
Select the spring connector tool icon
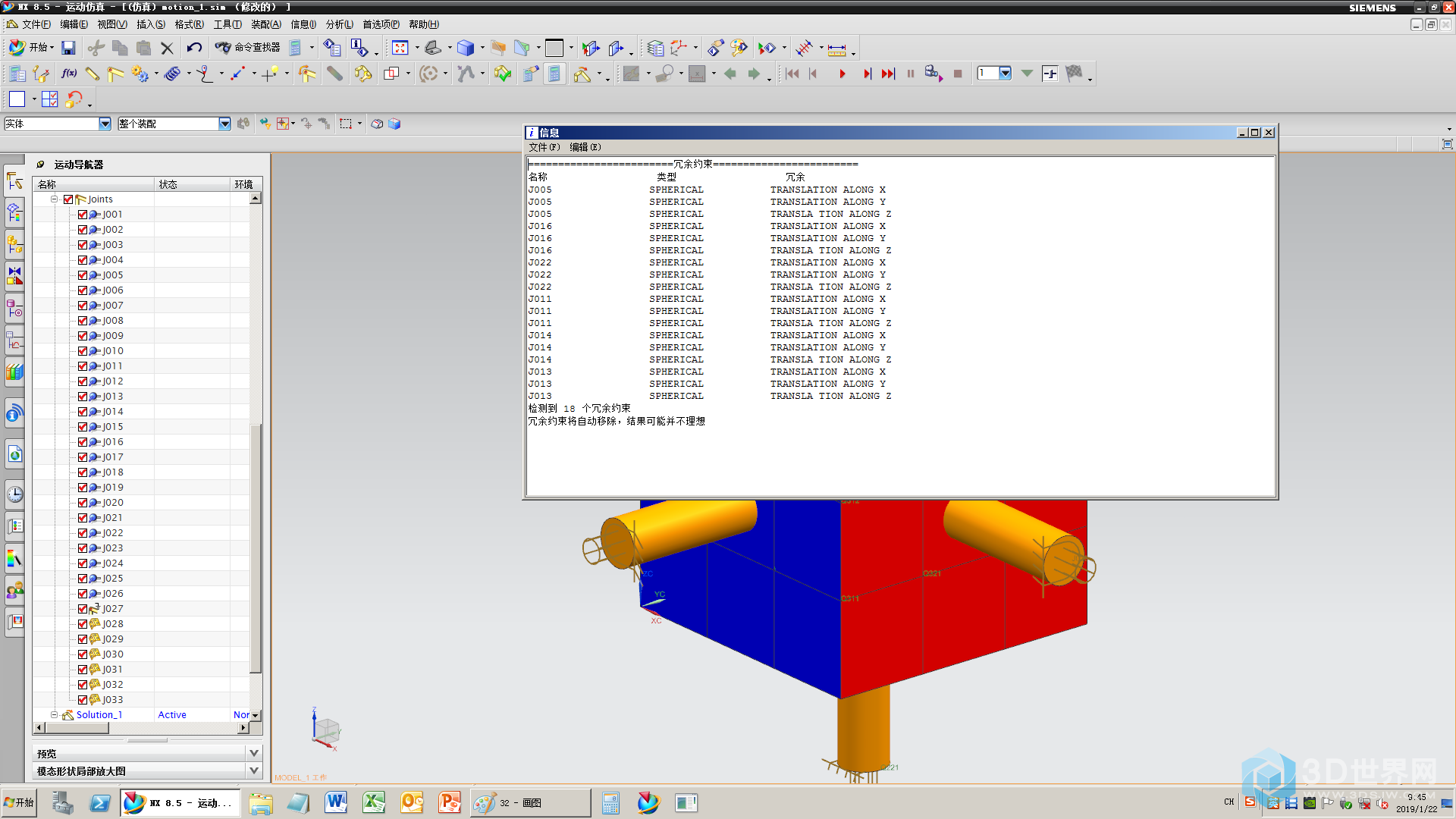coord(172,74)
